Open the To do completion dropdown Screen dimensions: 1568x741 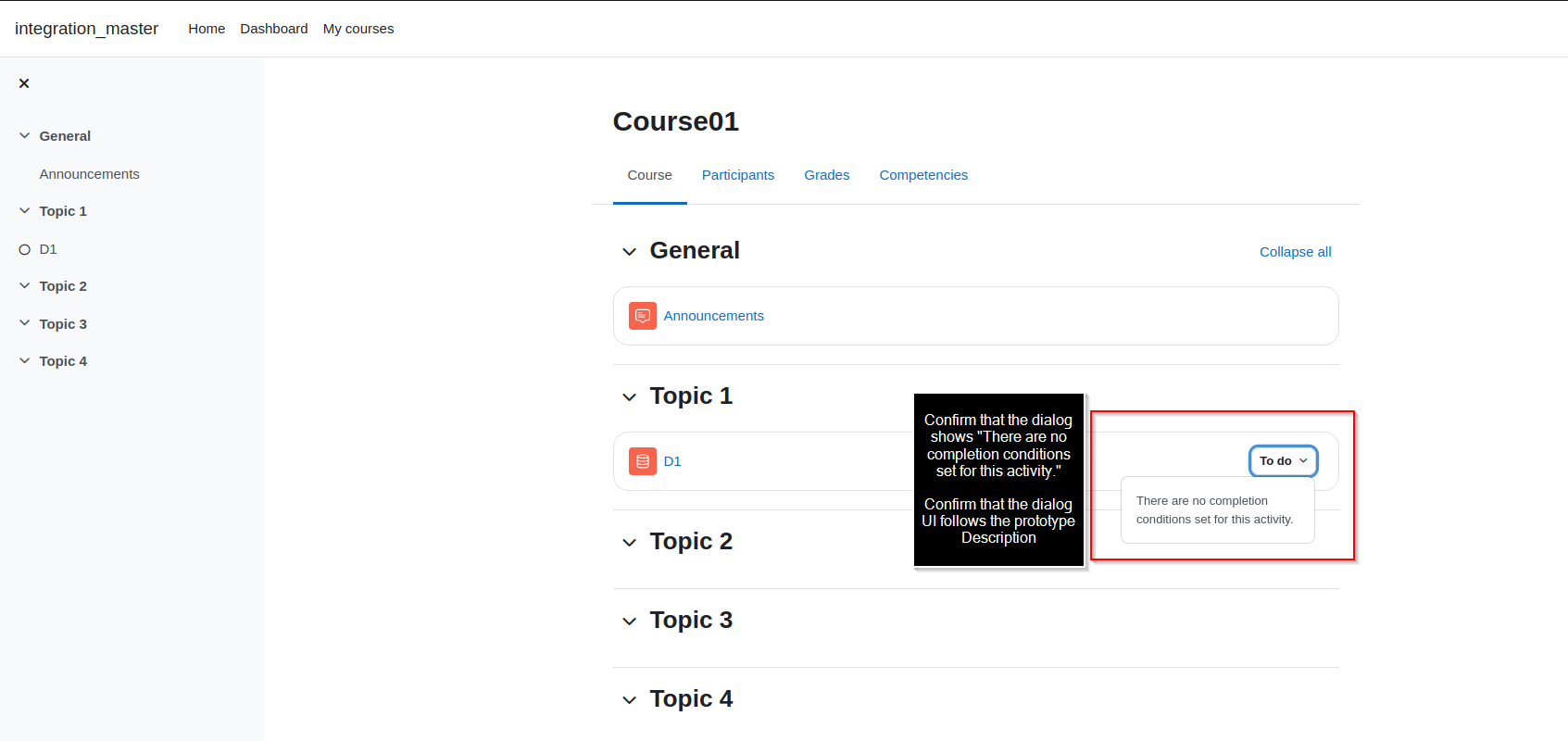[x=1284, y=461]
